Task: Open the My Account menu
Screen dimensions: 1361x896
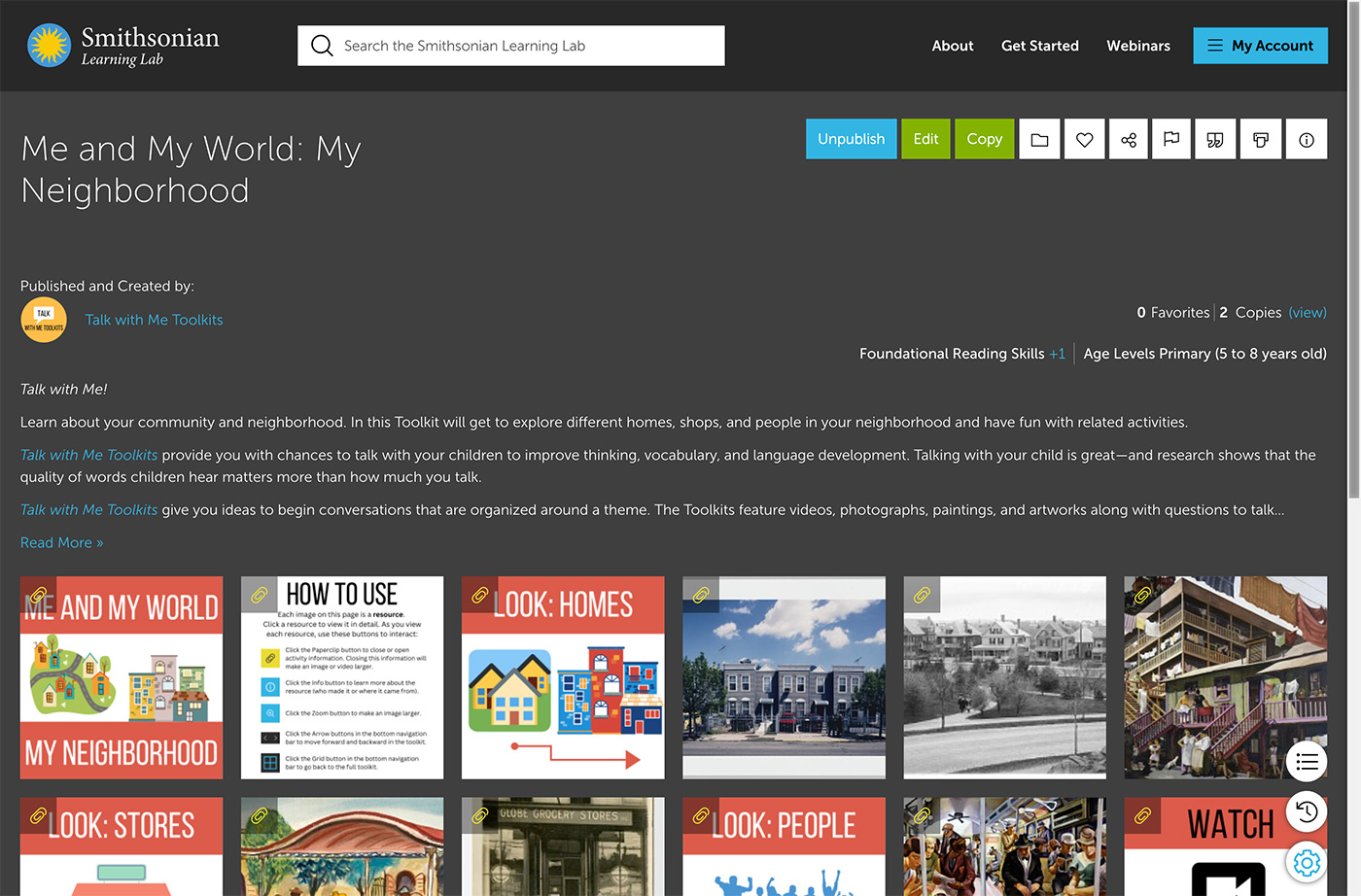Action: tap(1260, 45)
